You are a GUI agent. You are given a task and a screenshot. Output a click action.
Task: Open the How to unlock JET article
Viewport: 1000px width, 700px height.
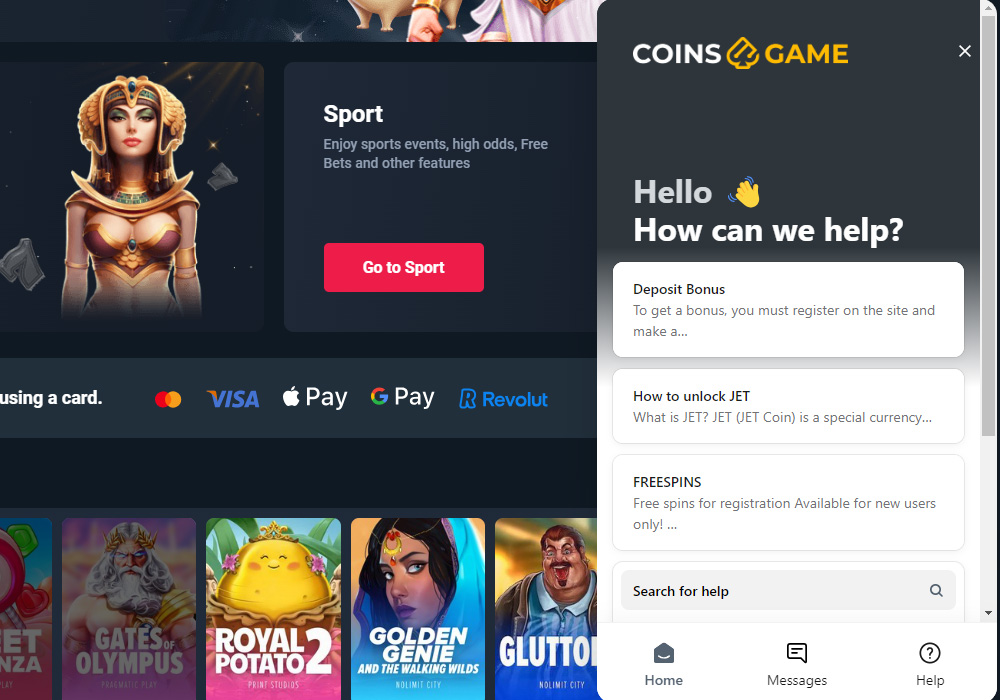pyautogui.click(x=788, y=406)
